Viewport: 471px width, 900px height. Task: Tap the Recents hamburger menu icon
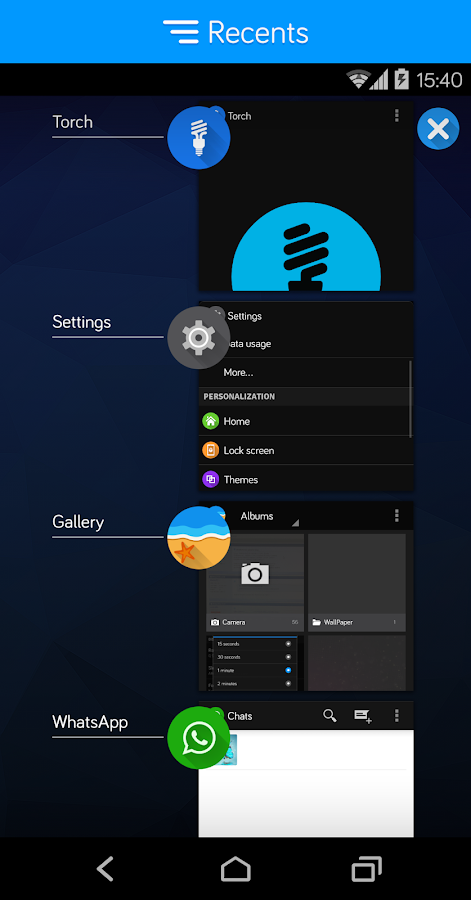(x=181, y=32)
